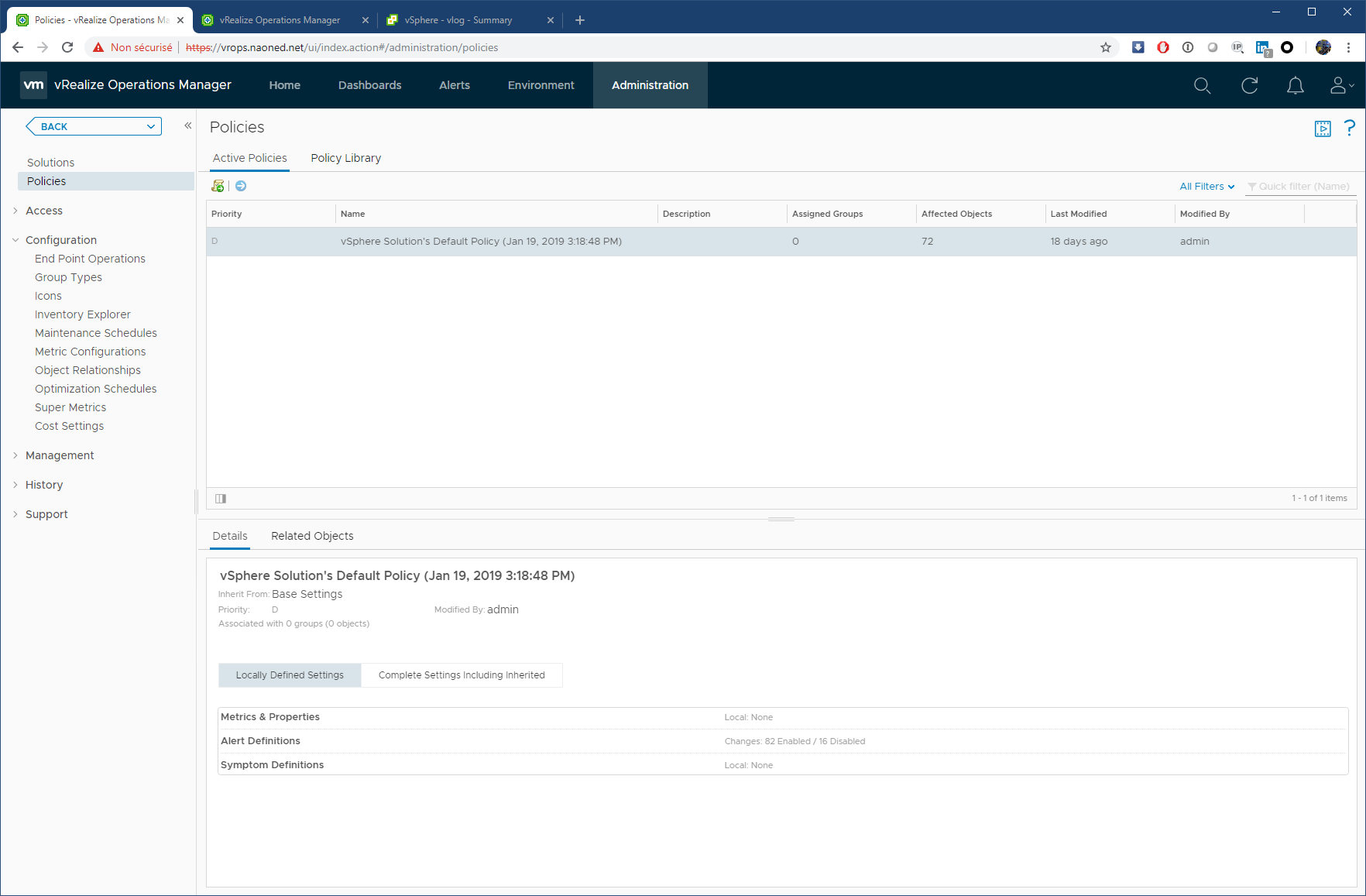Open the Chrome three-dot menu

click(1348, 47)
